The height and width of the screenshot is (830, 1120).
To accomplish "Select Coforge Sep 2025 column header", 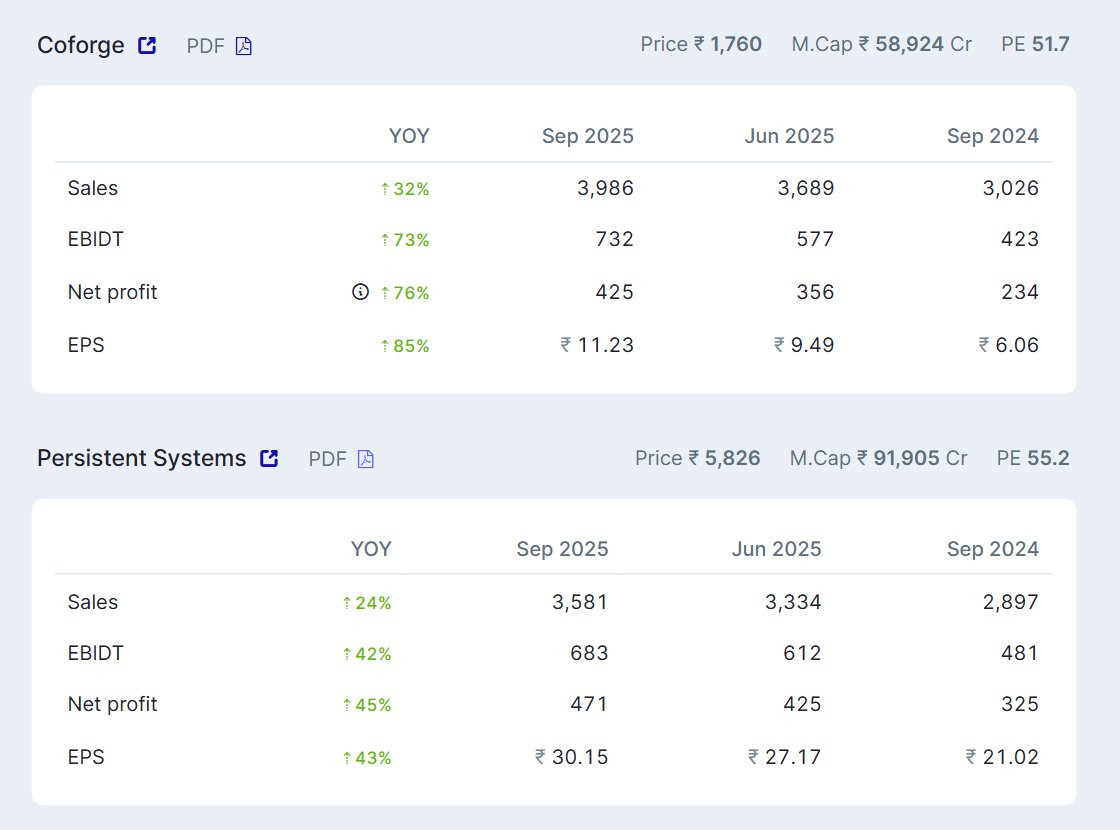I will tap(587, 136).
